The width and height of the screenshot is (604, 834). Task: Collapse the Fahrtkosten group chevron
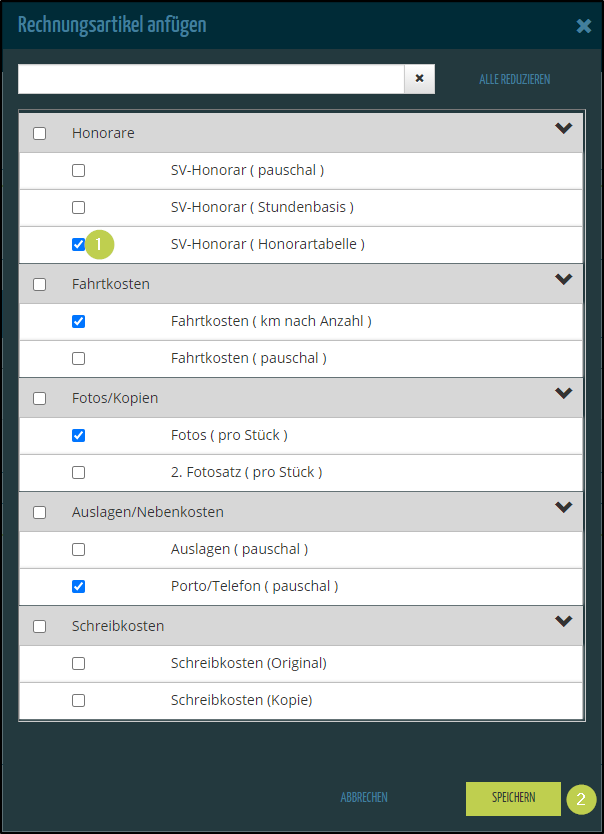564,280
